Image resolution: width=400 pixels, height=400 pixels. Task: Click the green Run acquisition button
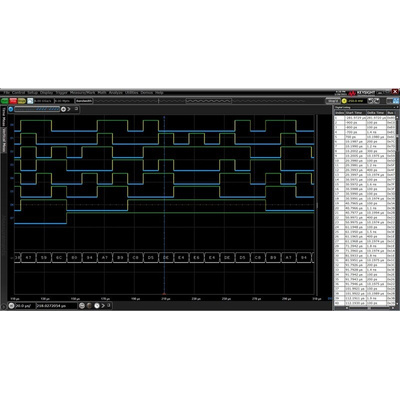coord(4,100)
